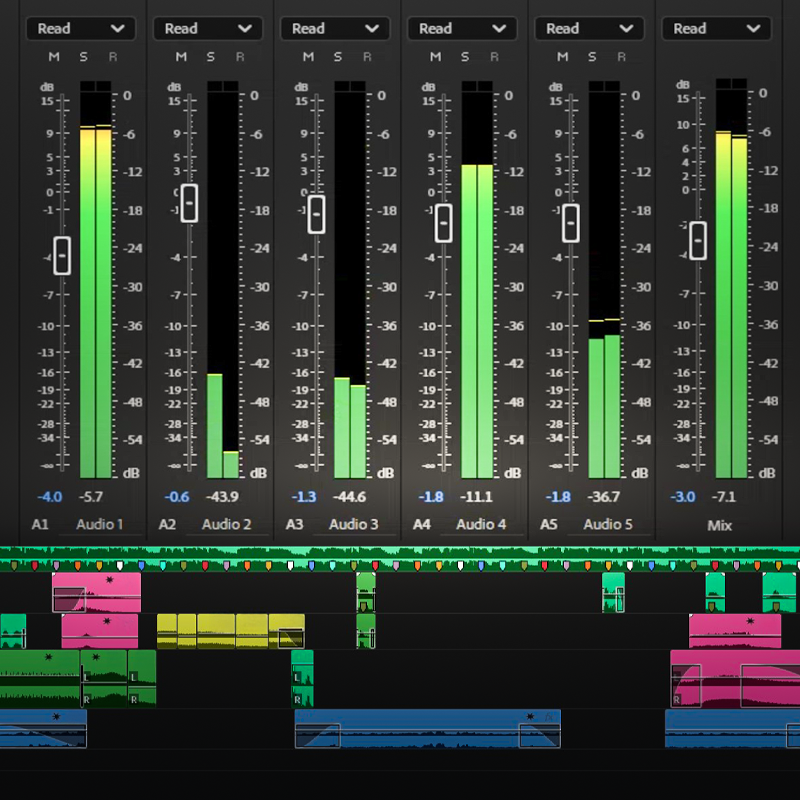Solo the Audio 2 track

click(x=209, y=57)
